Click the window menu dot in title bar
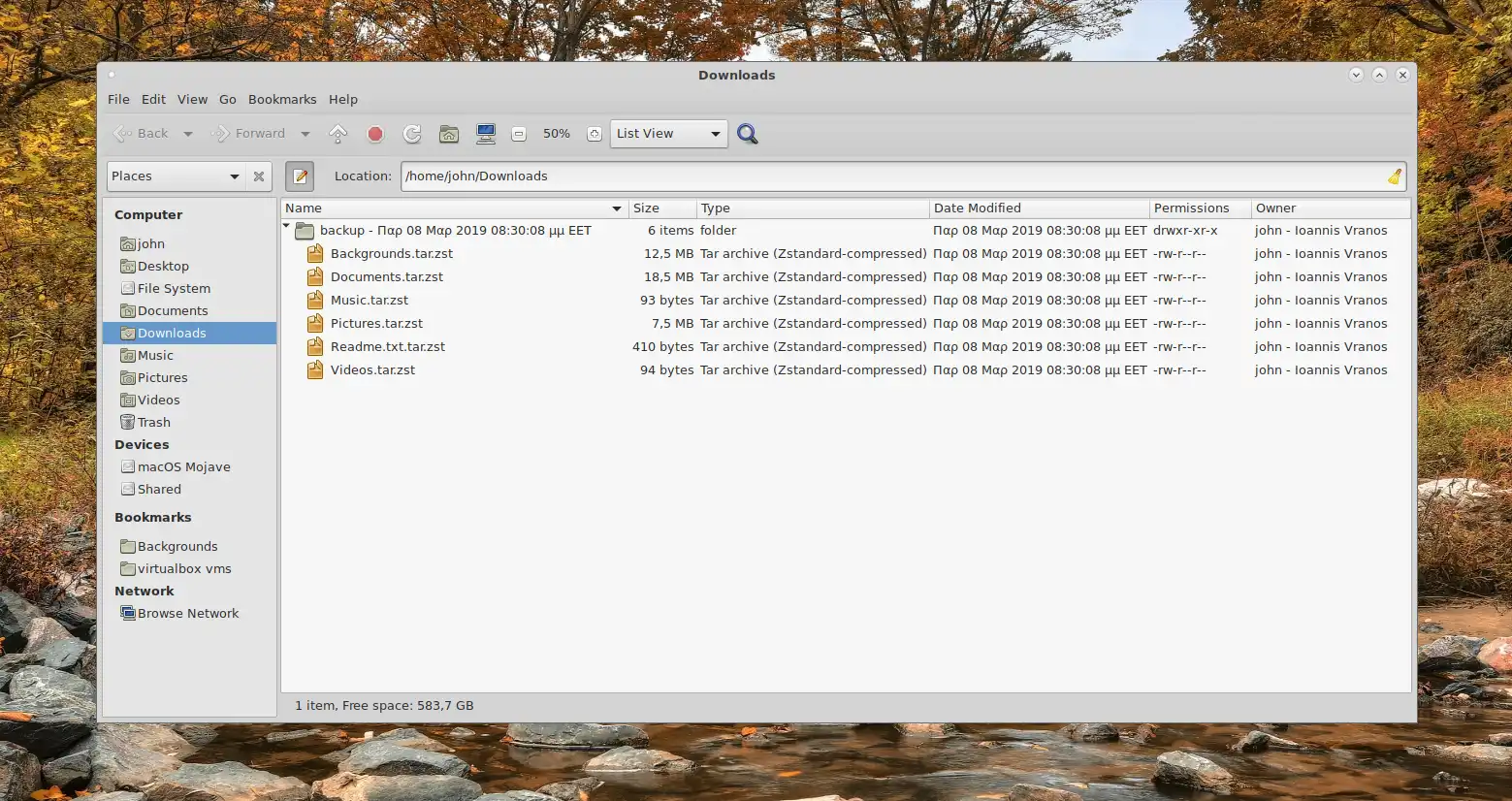Screen dimensions: 1512x801 112,75
